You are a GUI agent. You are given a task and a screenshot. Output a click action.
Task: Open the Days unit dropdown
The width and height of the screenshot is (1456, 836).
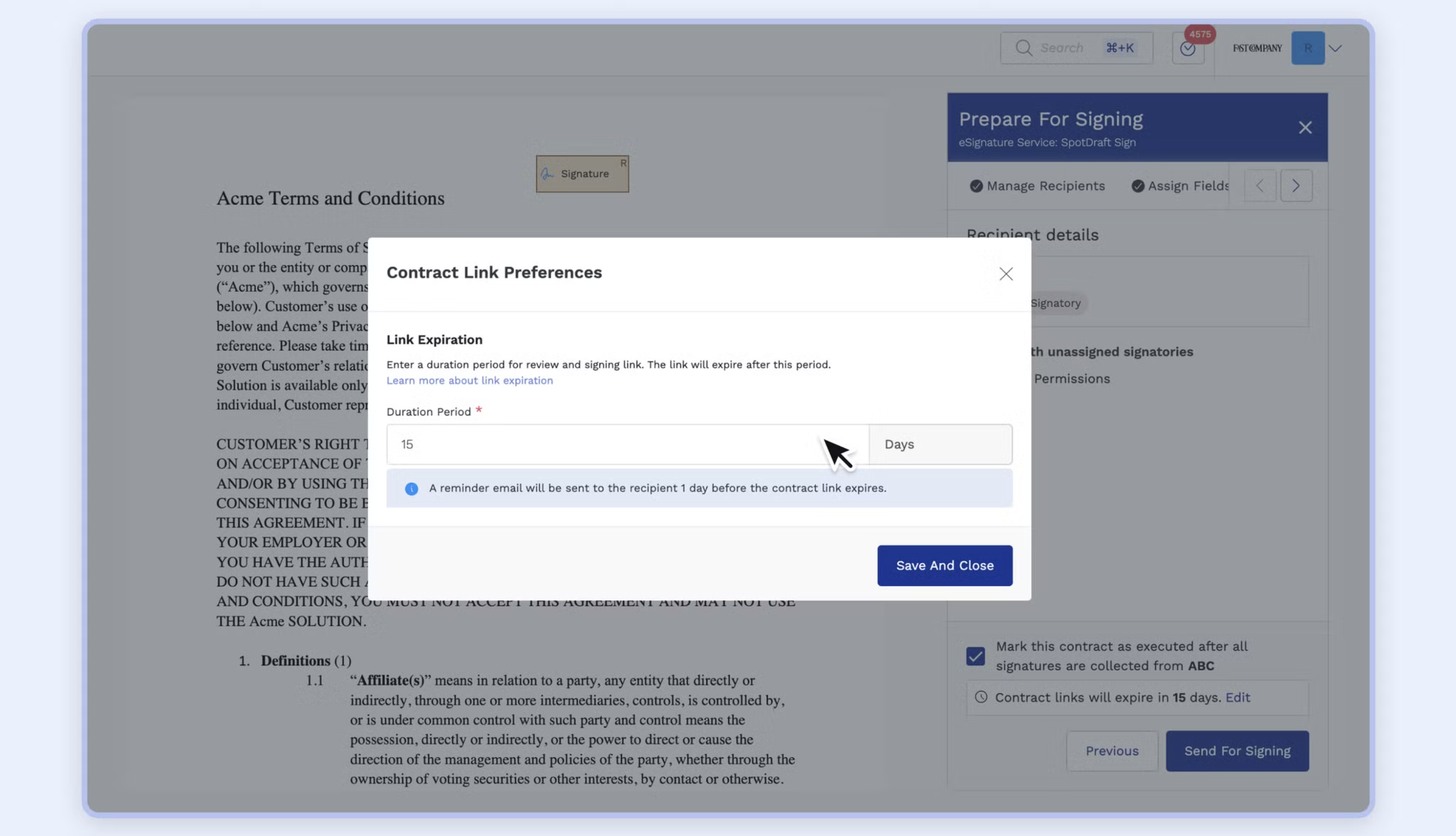[x=940, y=444]
